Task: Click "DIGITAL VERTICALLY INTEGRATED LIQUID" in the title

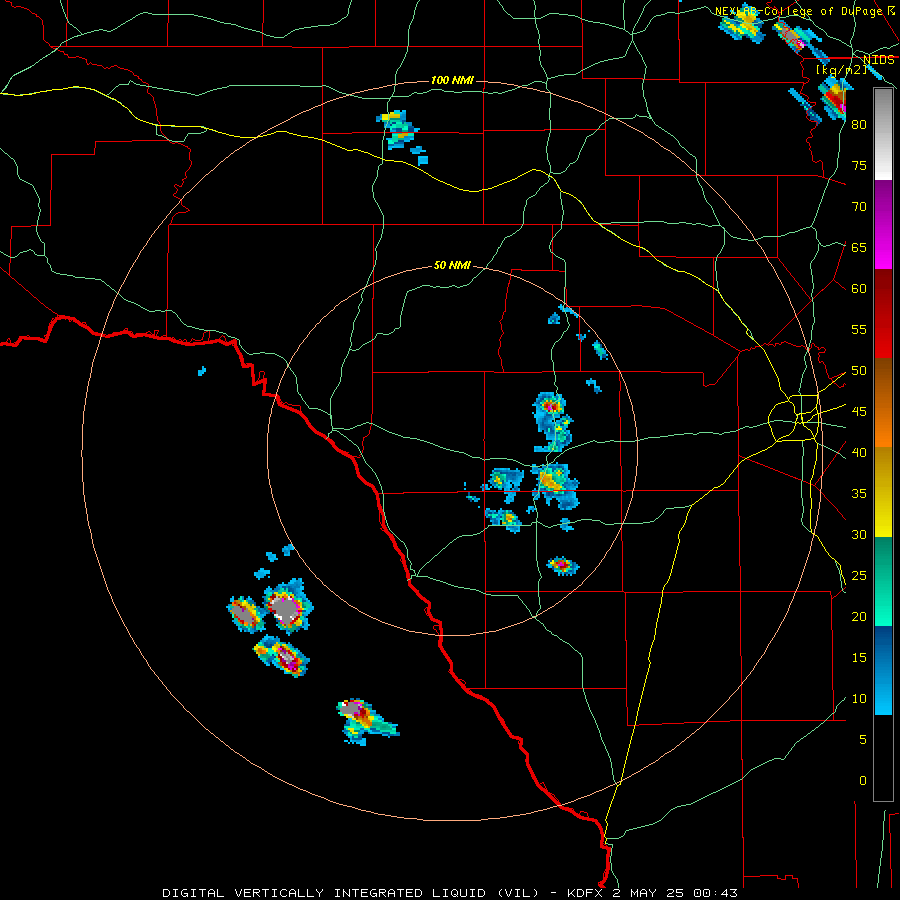Action: 326,893
